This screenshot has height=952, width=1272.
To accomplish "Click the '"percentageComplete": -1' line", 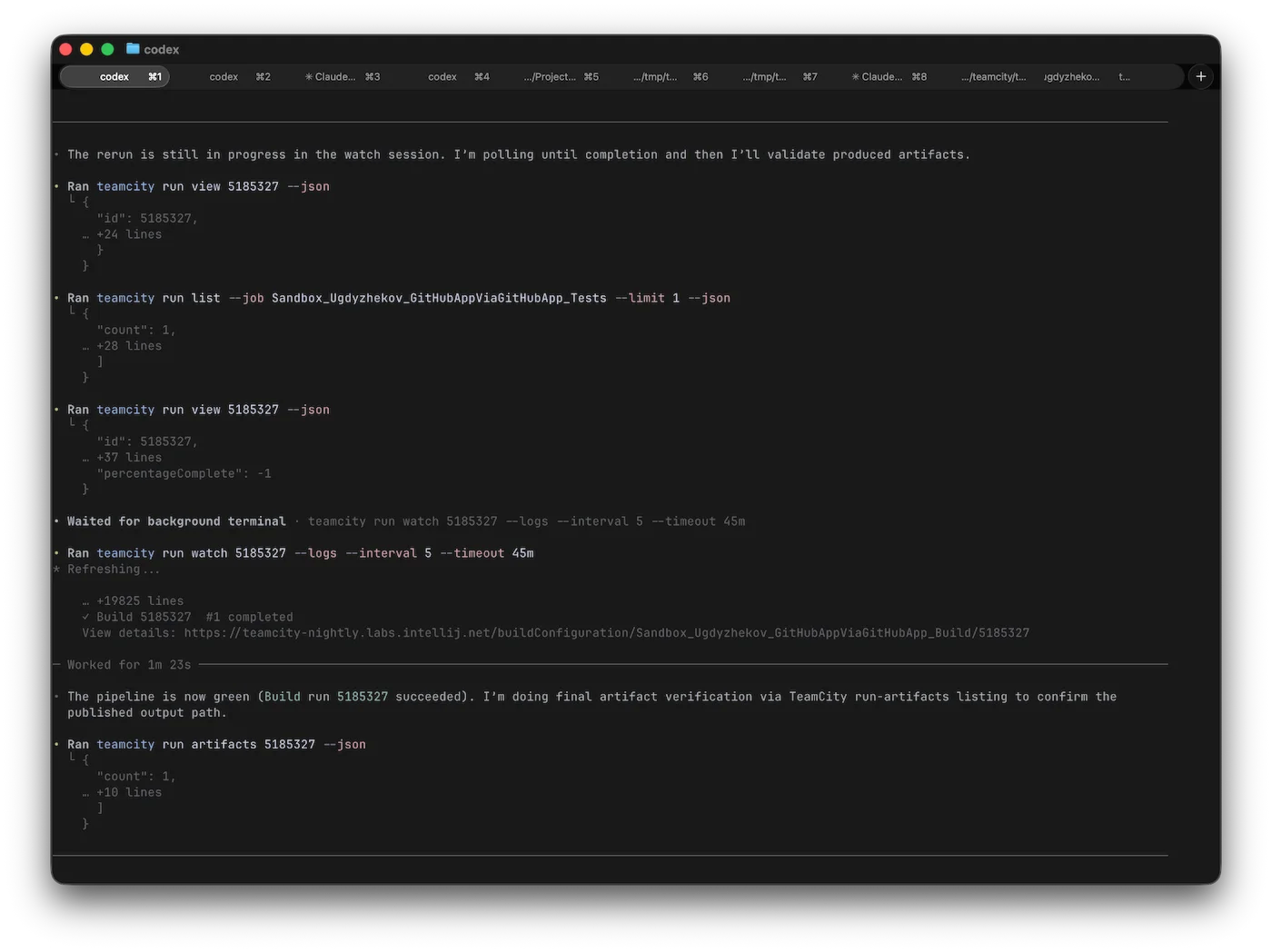I will pos(184,473).
